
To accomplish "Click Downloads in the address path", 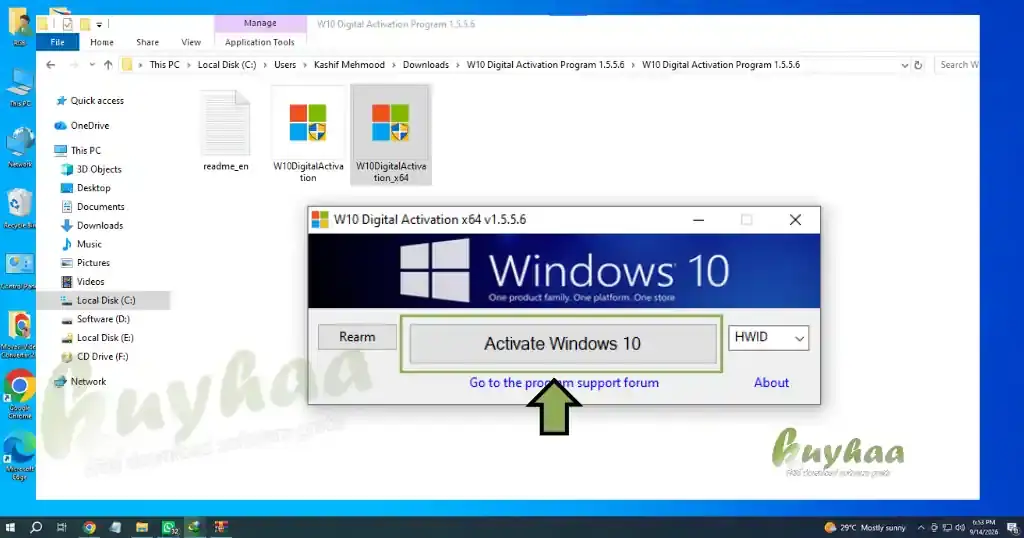I will pyautogui.click(x=426, y=65).
